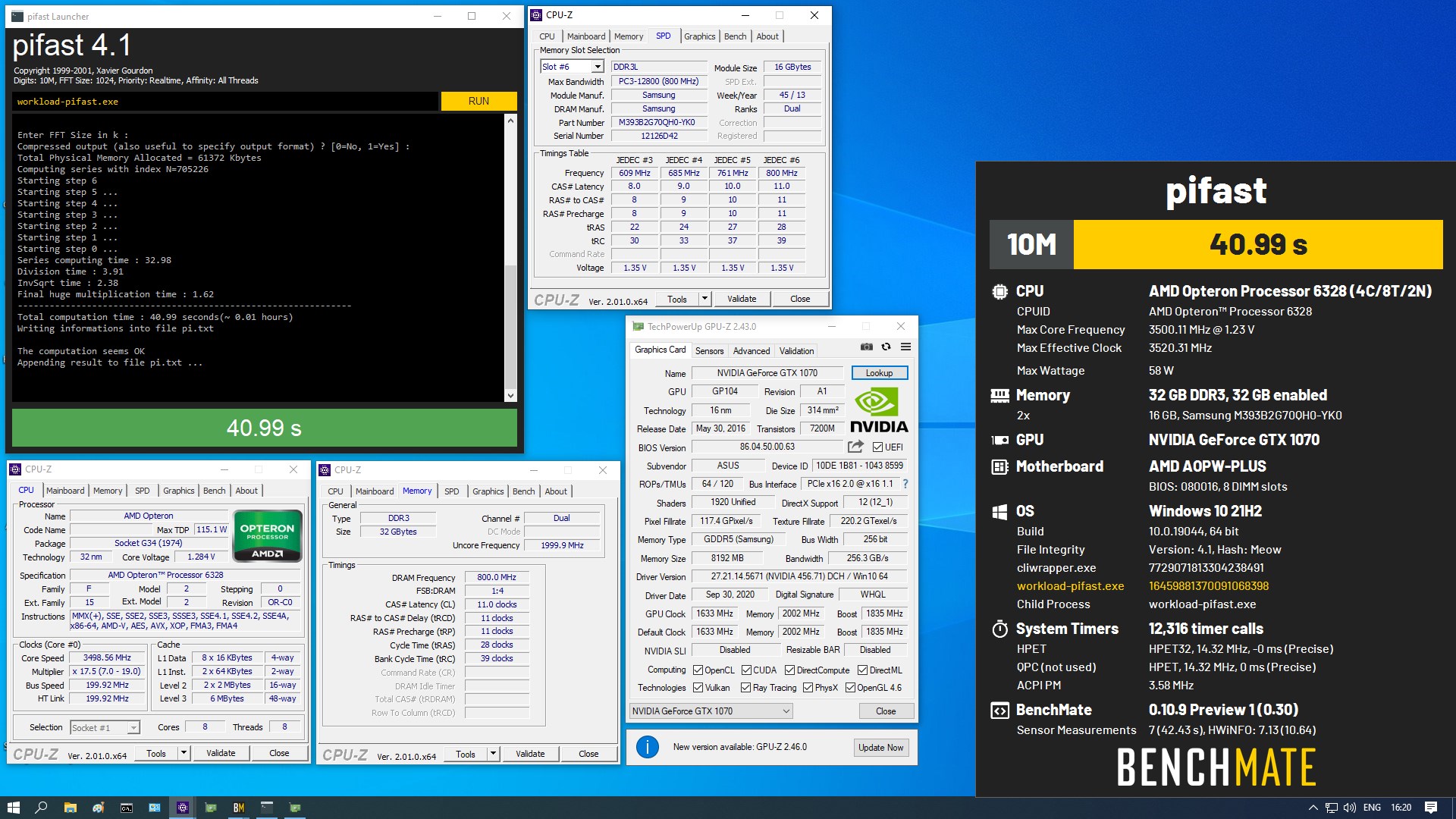This screenshot has width=1456, height=819.
Task: Click scroll down arrow in pifast console
Action: (x=510, y=395)
